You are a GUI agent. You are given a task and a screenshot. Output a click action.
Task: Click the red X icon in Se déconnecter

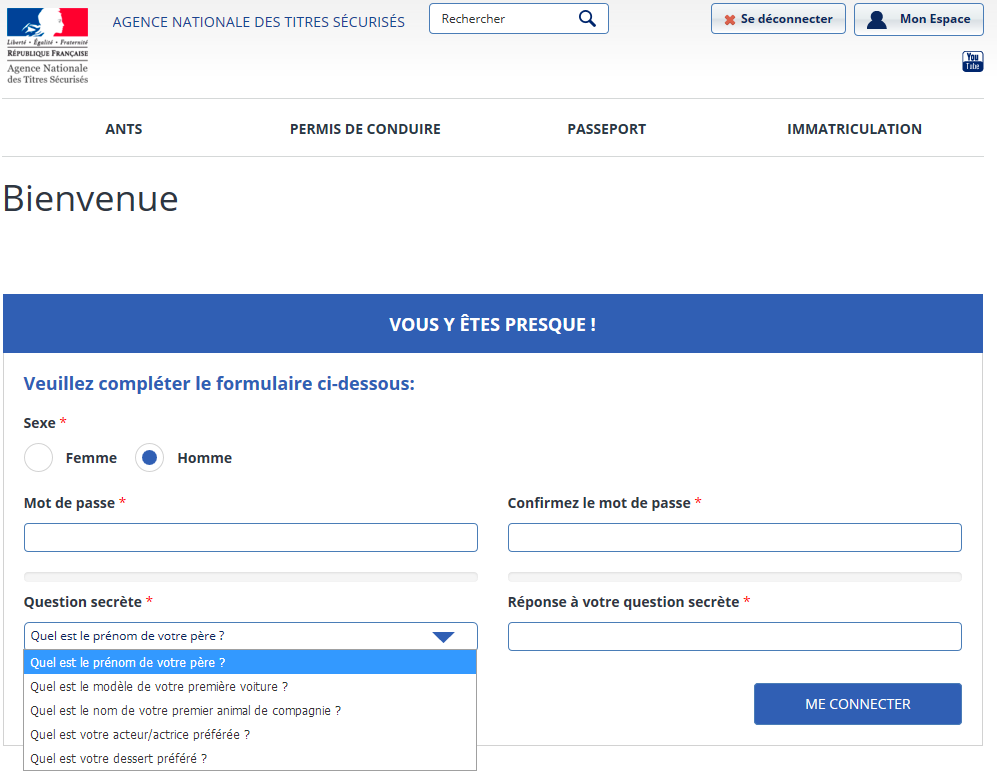(x=730, y=20)
